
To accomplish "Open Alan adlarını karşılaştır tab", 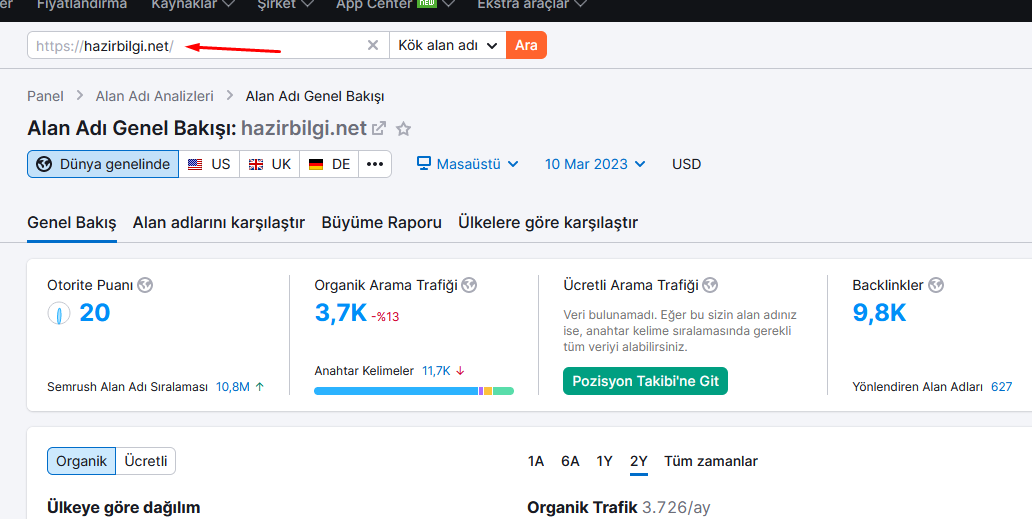I will click(x=219, y=223).
